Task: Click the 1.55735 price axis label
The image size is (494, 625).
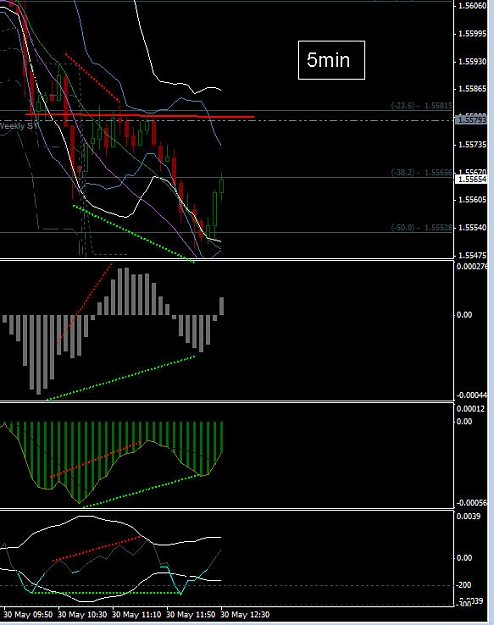Action: [472, 144]
